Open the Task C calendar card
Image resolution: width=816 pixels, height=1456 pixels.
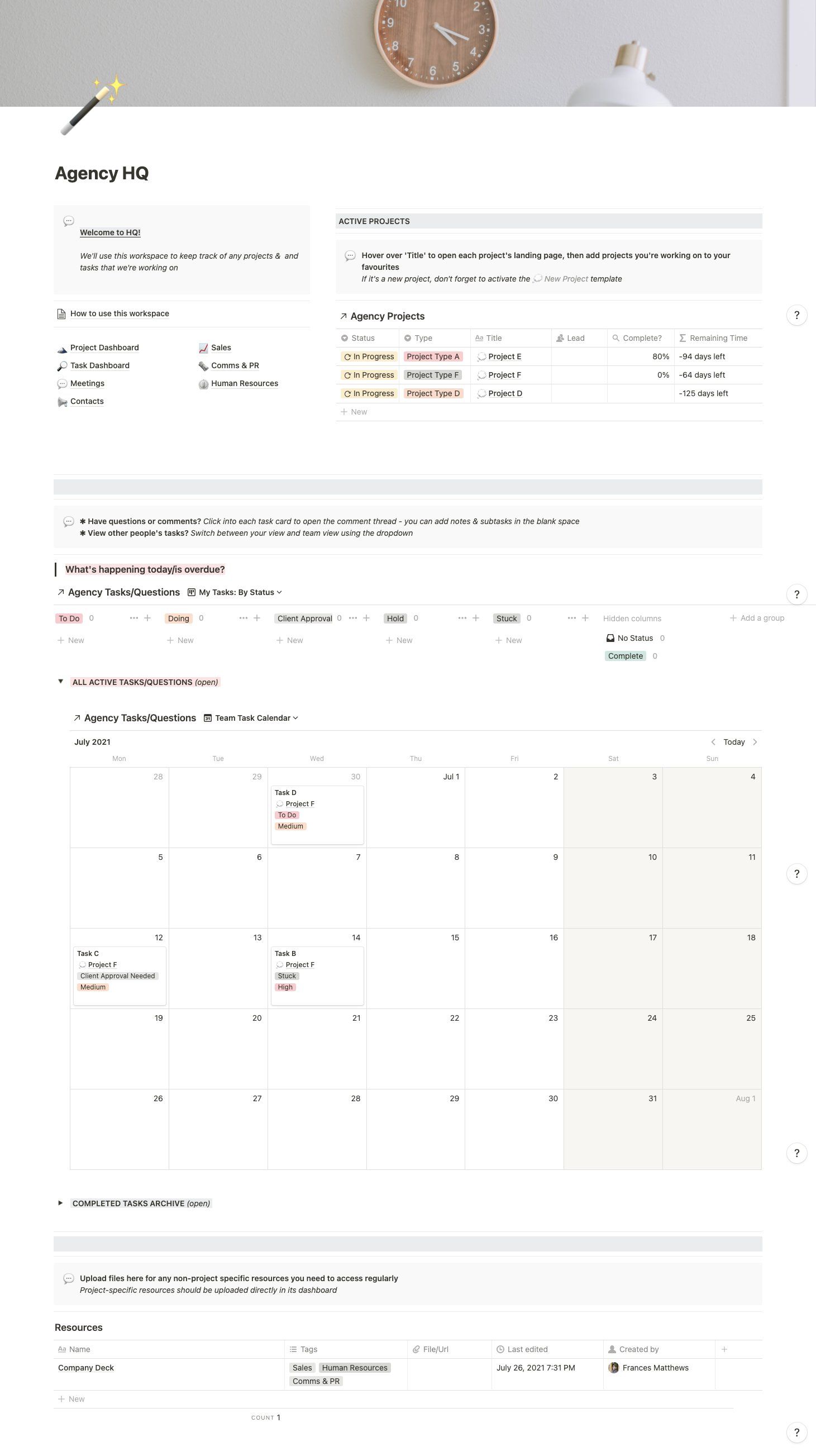(119, 976)
